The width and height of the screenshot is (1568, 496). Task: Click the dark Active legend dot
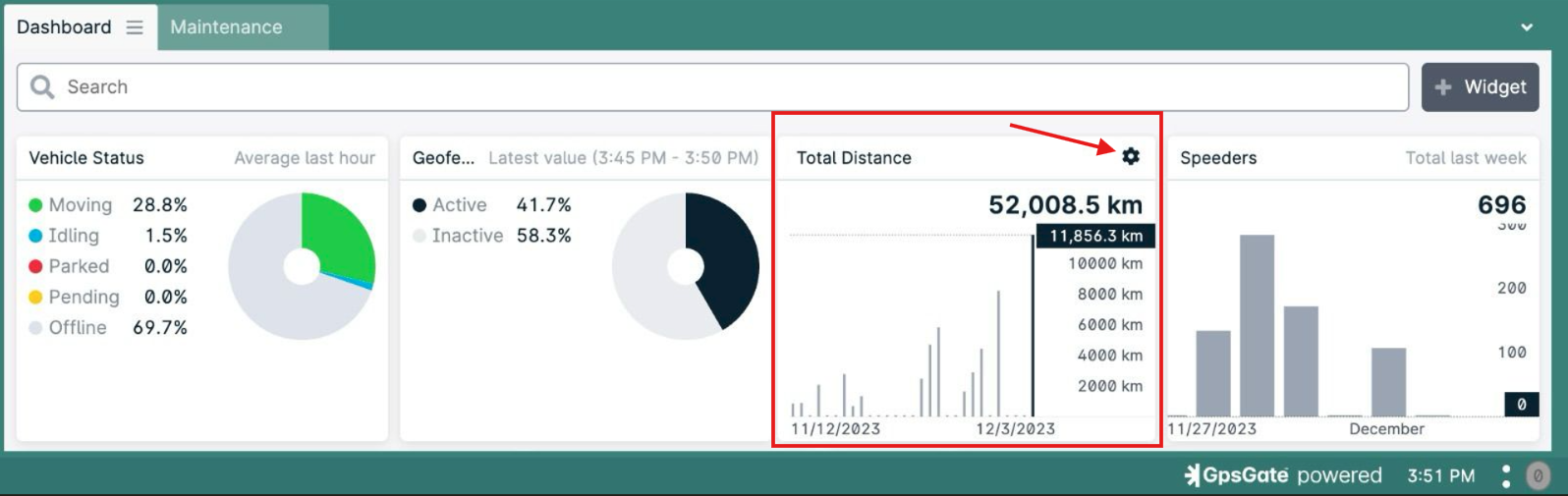tap(420, 205)
